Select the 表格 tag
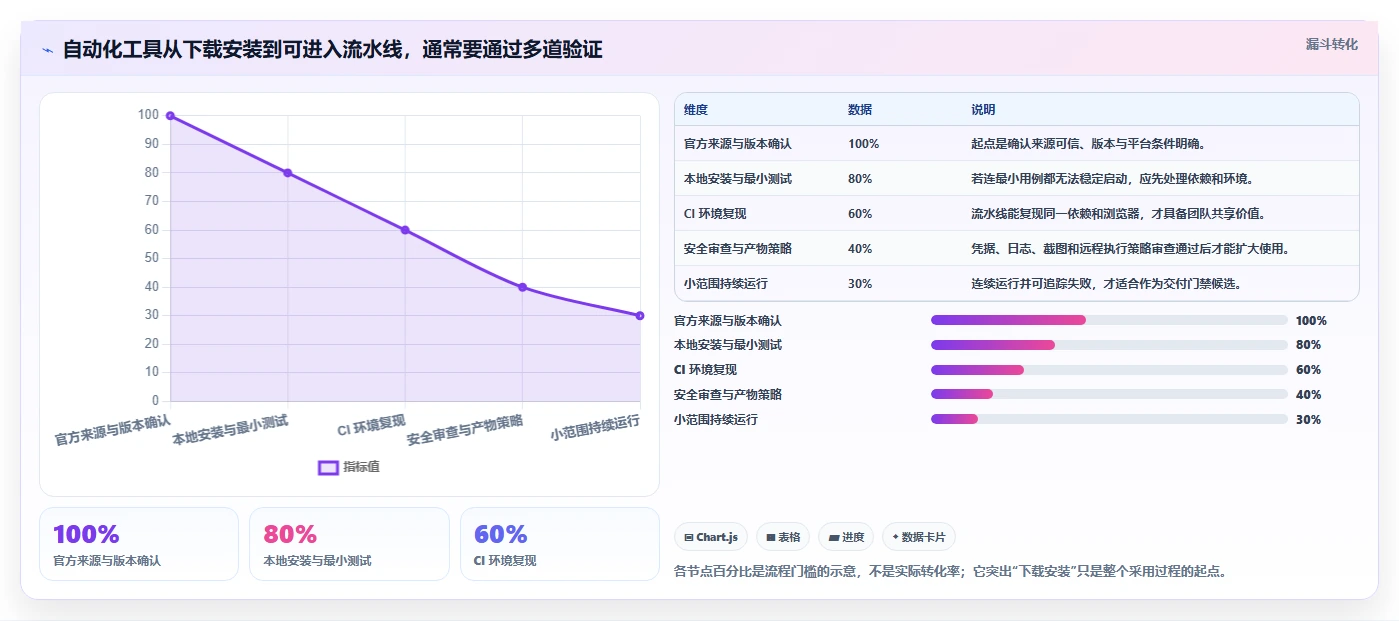This screenshot has height=621, width=1399. pyautogui.click(x=783, y=537)
